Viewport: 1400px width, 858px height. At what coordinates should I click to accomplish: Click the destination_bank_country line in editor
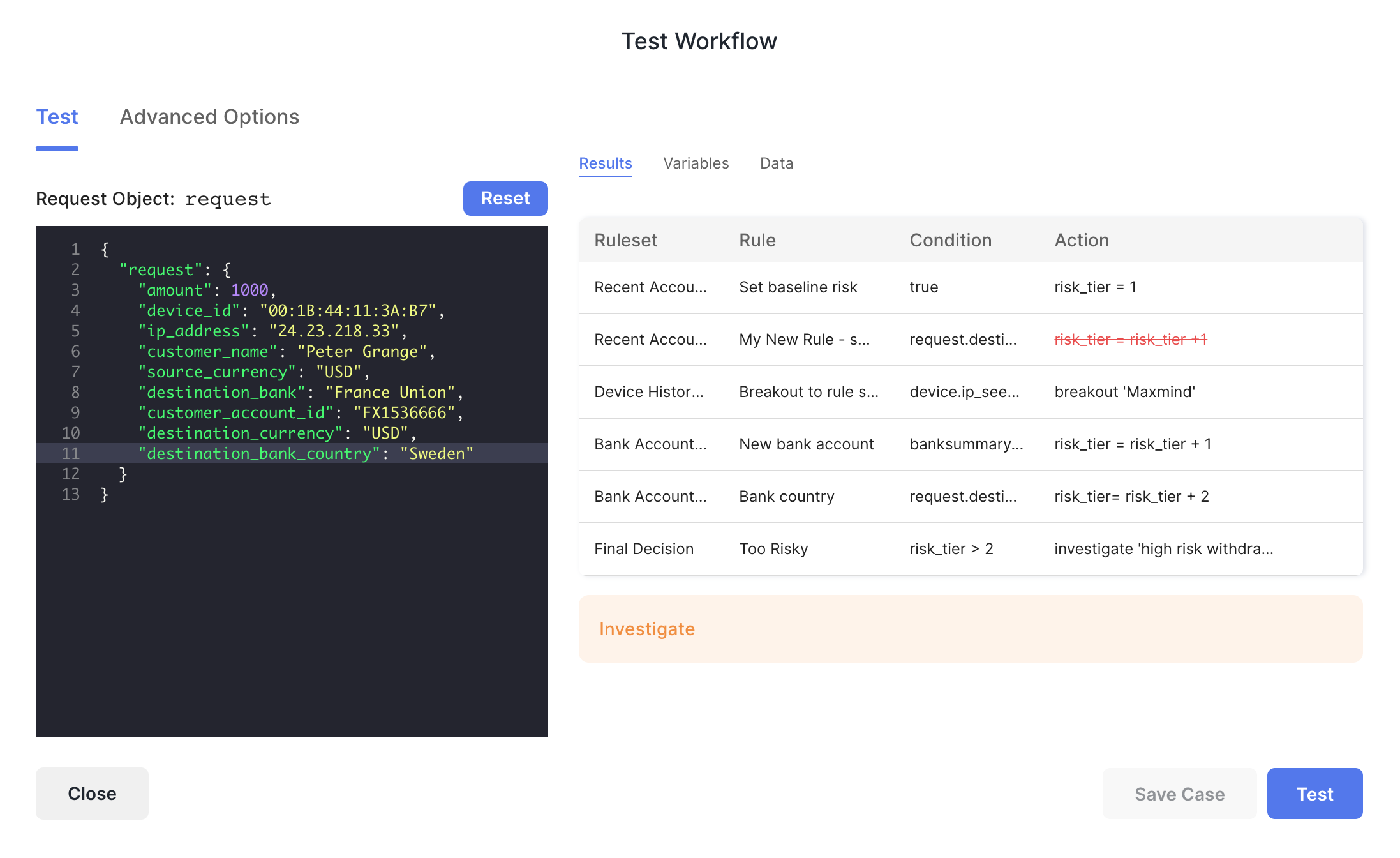(305, 454)
